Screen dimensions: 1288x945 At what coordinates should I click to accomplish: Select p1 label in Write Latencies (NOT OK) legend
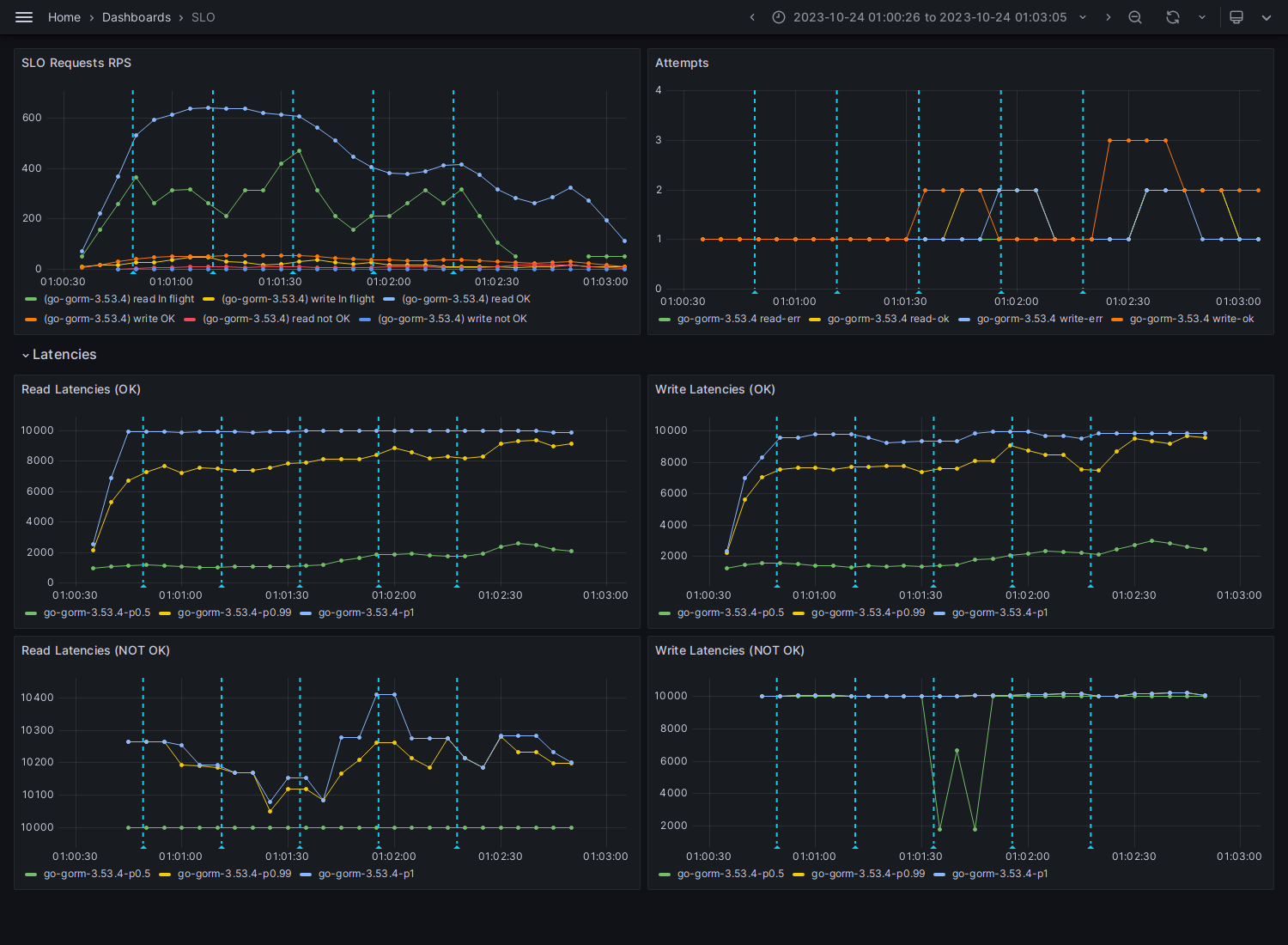pos(1000,874)
